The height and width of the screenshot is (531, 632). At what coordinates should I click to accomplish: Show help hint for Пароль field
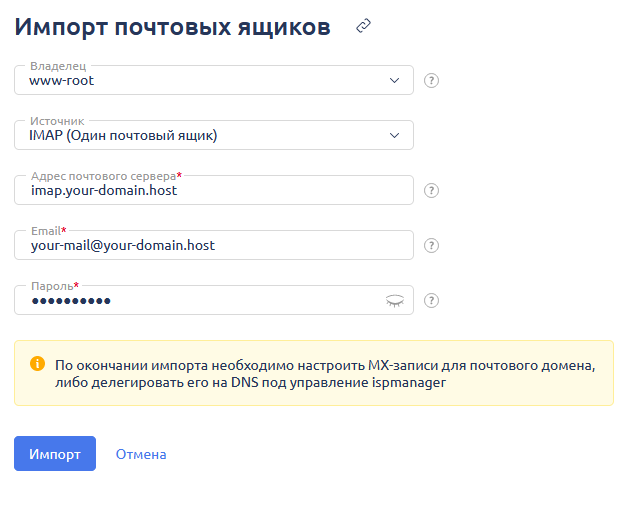tap(431, 300)
